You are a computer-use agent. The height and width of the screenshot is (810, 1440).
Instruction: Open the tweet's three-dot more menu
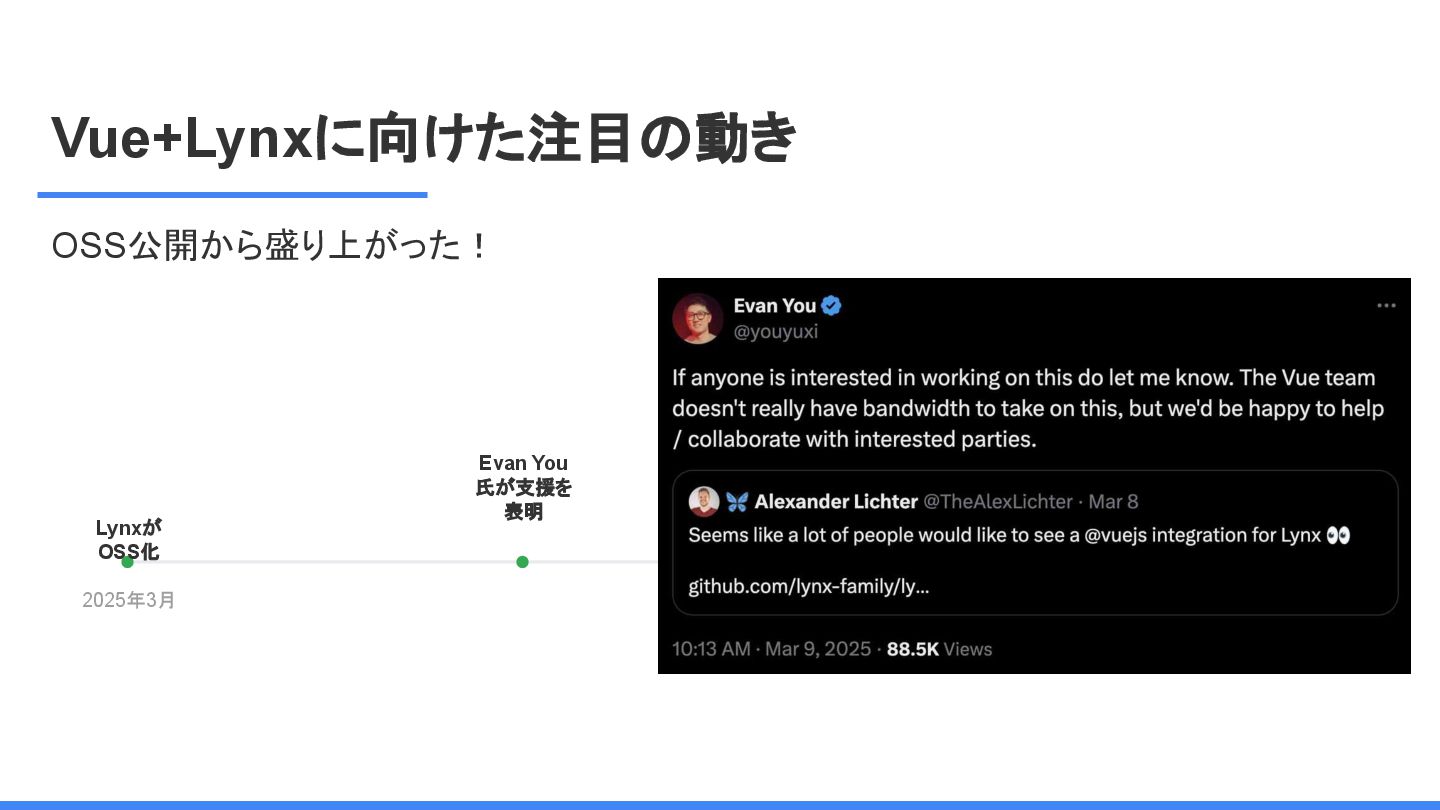tap(1386, 306)
